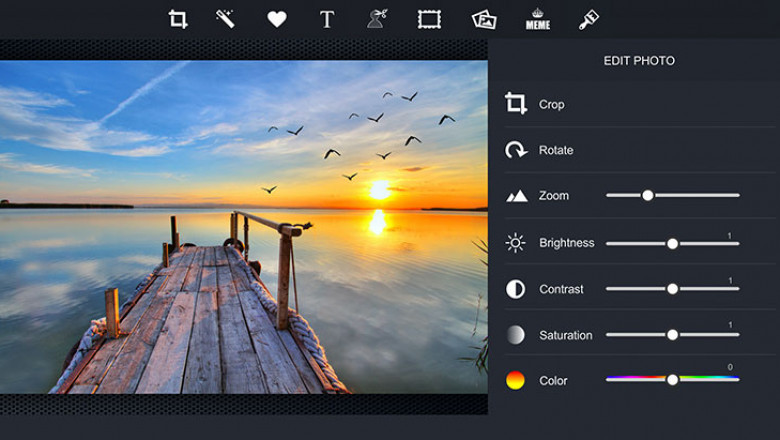Click the sunset pier photo canvas

[244, 227]
